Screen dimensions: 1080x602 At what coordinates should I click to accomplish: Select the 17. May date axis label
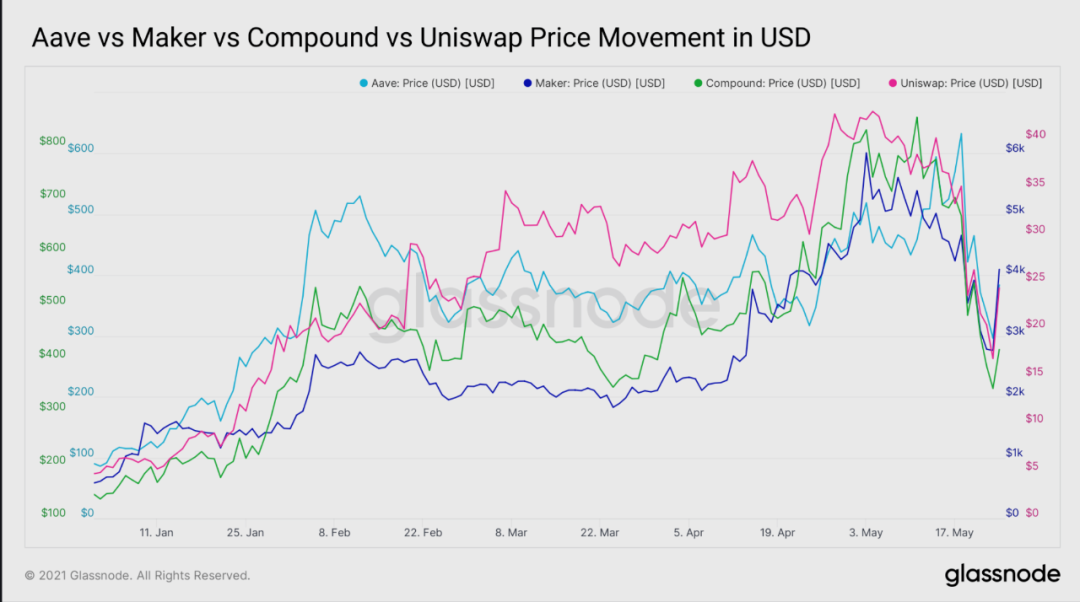click(954, 532)
